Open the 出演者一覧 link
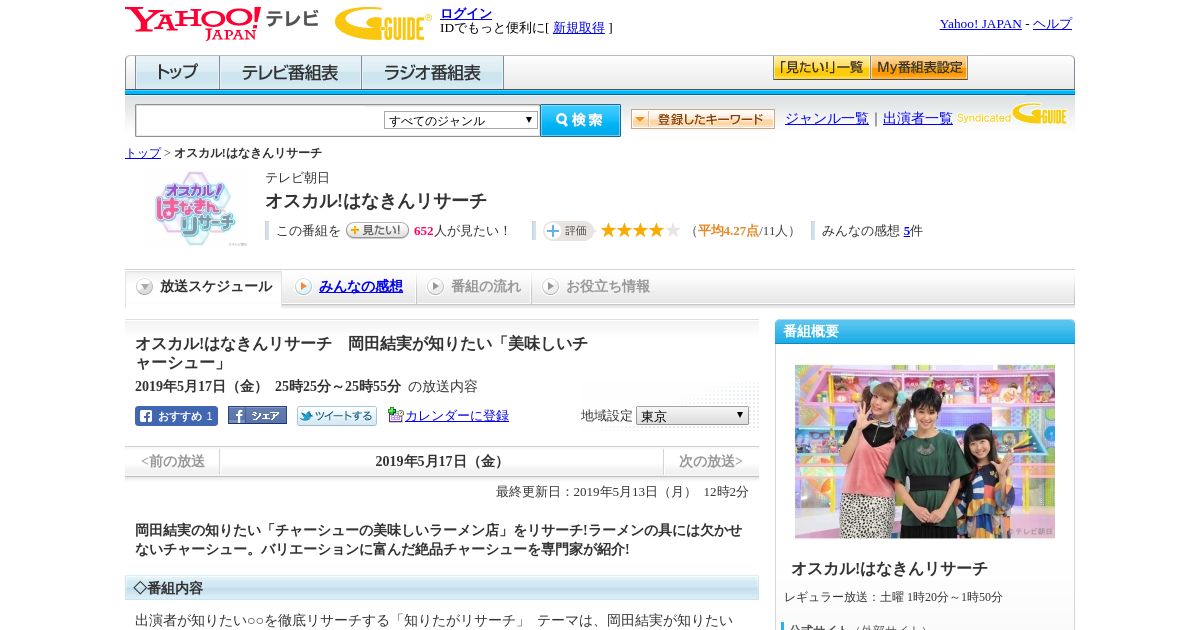Image resolution: width=1200 pixels, height=630 pixels. 918,119
